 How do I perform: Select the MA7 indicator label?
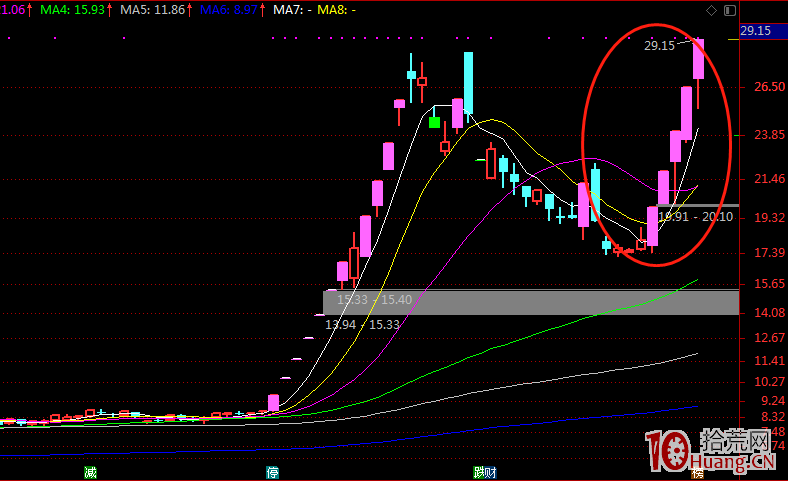(x=292, y=10)
